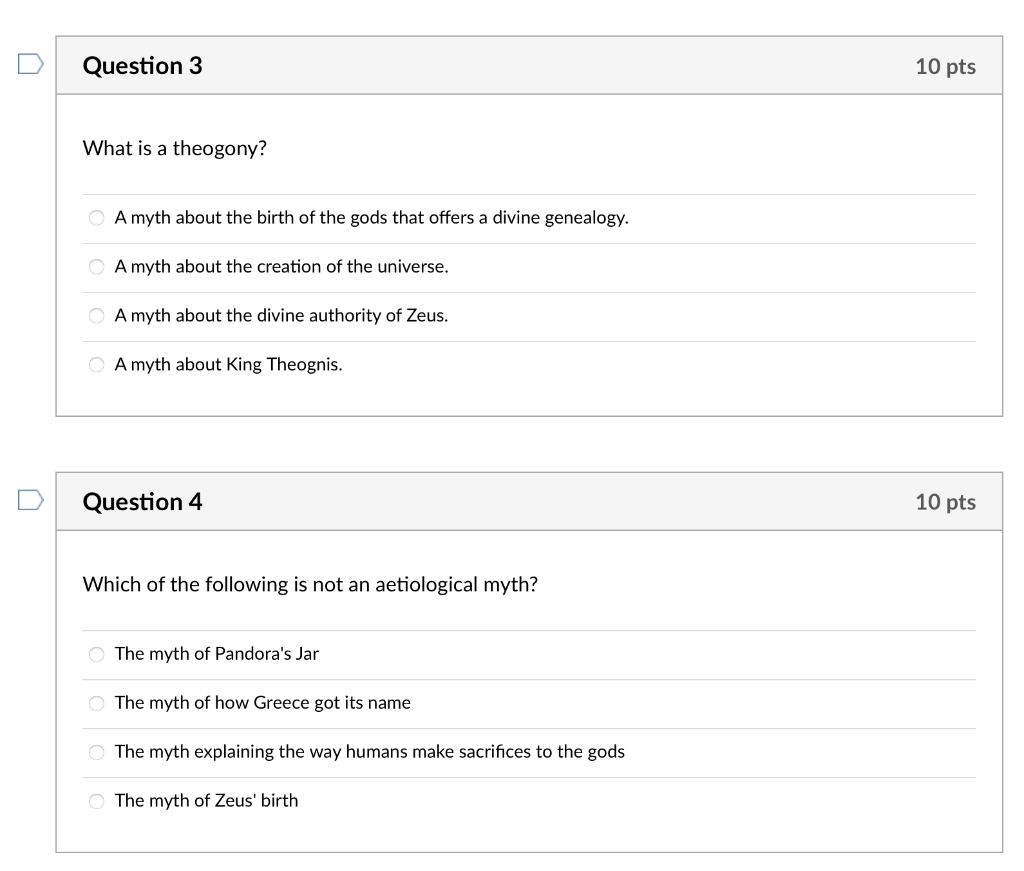The height and width of the screenshot is (871, 1024).
Task: Click the Question 4 '10 pts' label
Action: coord(946,502)
